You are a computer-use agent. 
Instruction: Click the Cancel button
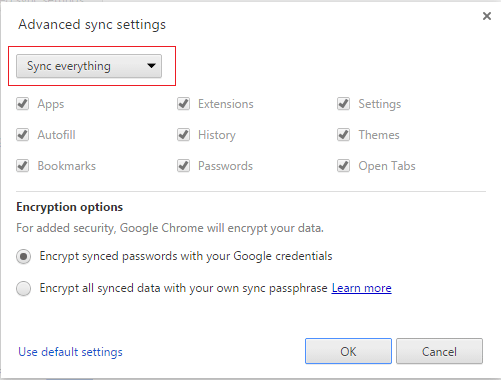tap(439, 351)
